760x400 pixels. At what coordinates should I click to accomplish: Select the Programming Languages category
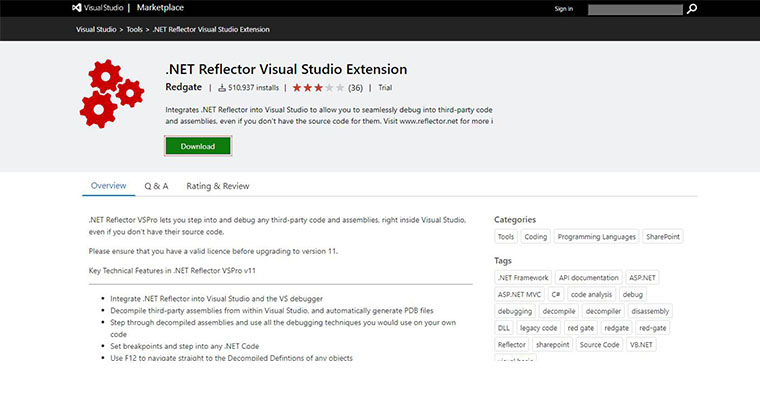click(597, 237)
